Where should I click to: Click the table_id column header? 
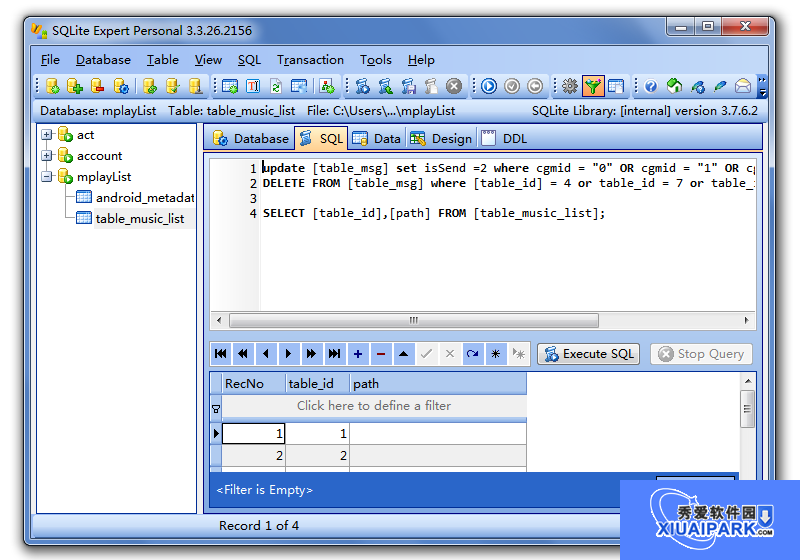317,384
